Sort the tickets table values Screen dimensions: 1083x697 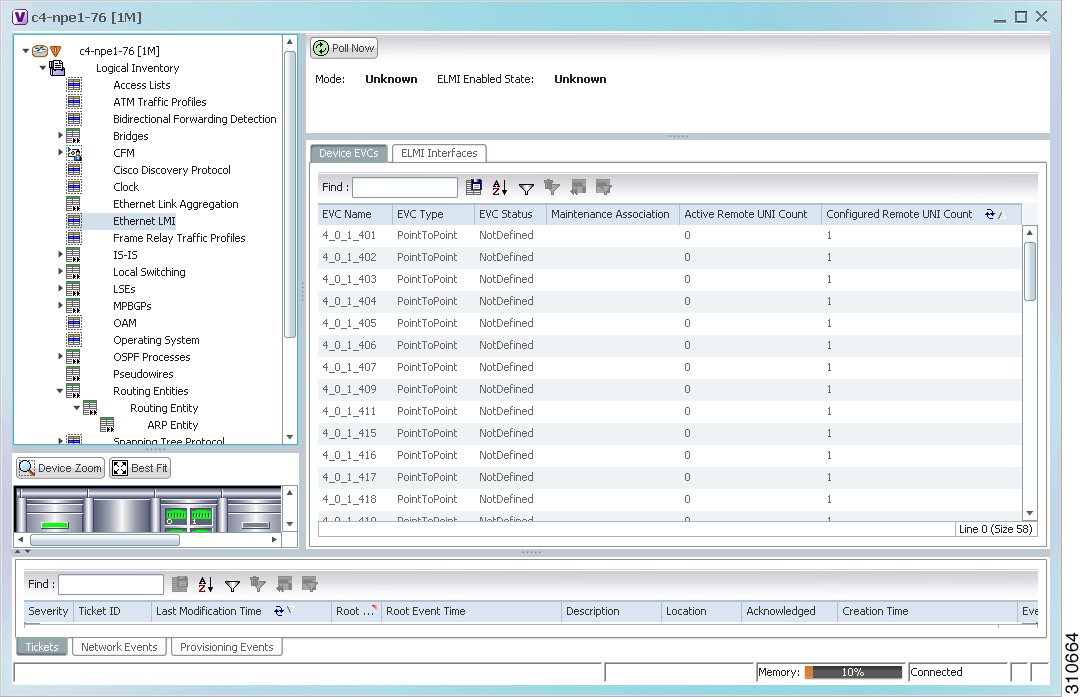[x=206, y=584]
